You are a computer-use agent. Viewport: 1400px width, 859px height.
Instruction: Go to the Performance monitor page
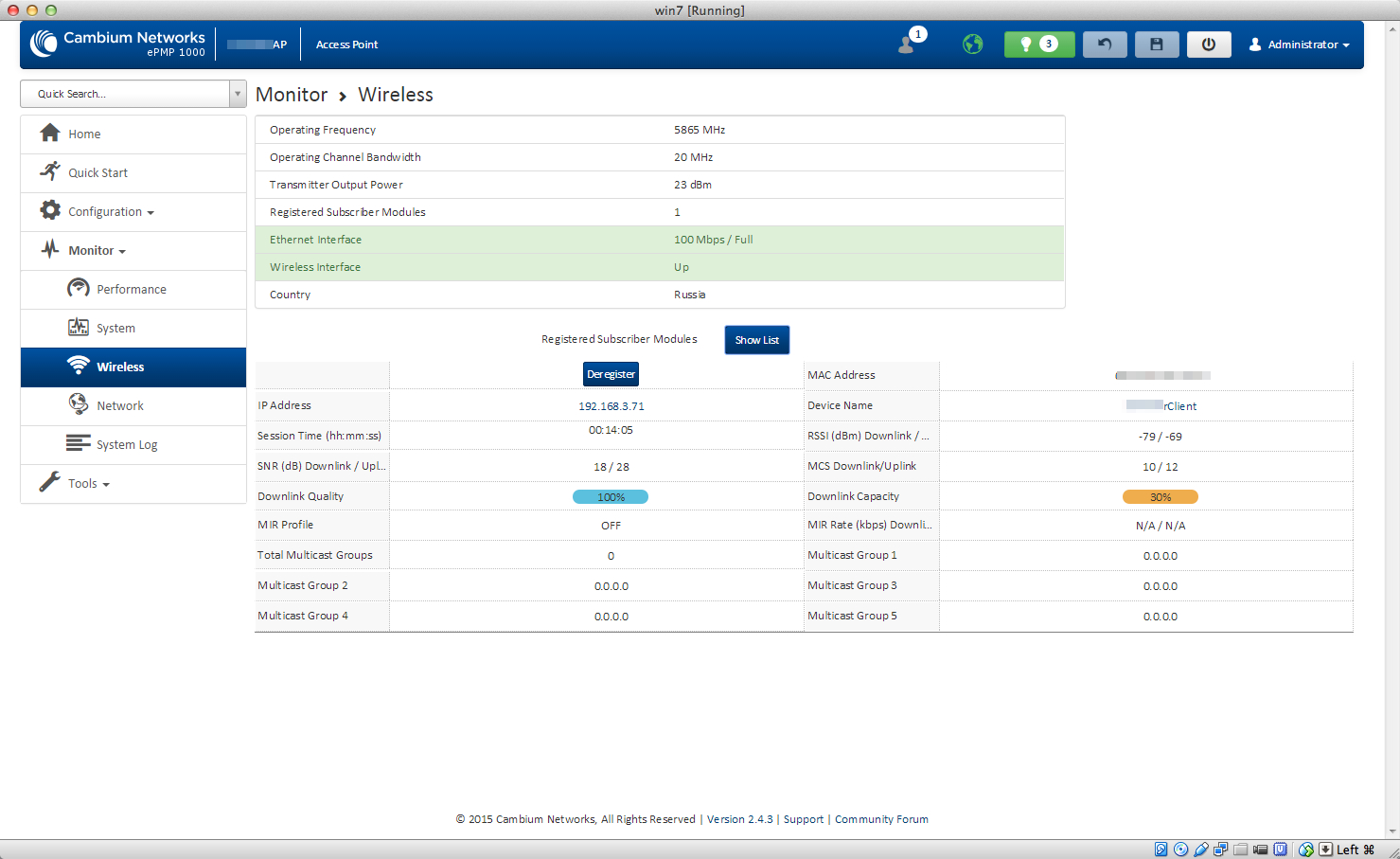pyautogui.click(x=131, y=290)
